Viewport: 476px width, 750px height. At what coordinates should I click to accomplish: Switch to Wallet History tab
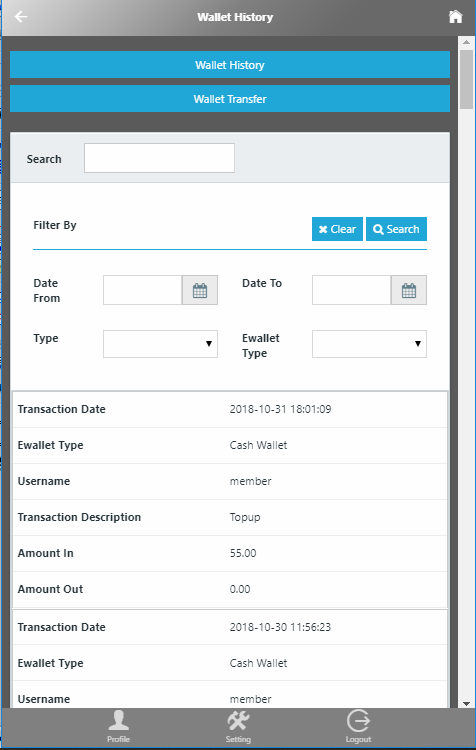tap(230, 65)
